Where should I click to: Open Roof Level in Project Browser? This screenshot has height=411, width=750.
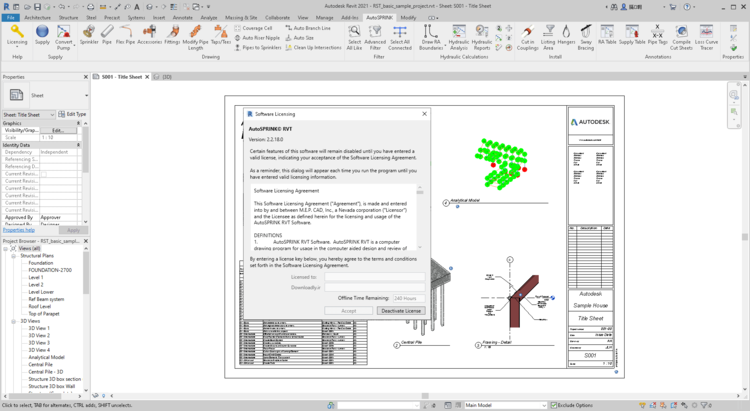tap(39, 306)
